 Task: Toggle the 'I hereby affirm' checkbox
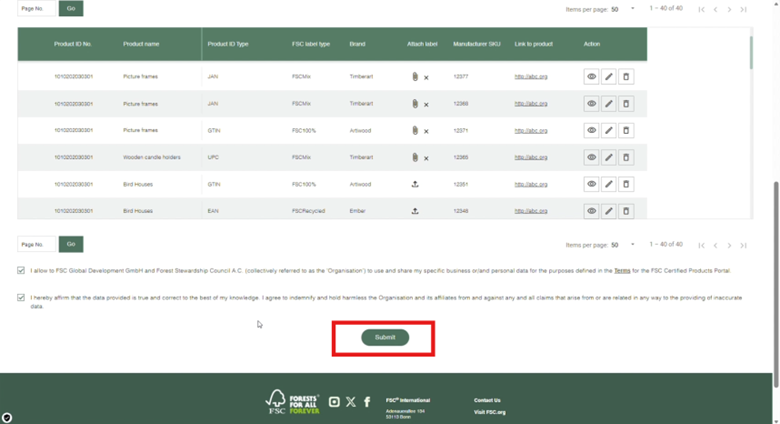click(21, 297)
